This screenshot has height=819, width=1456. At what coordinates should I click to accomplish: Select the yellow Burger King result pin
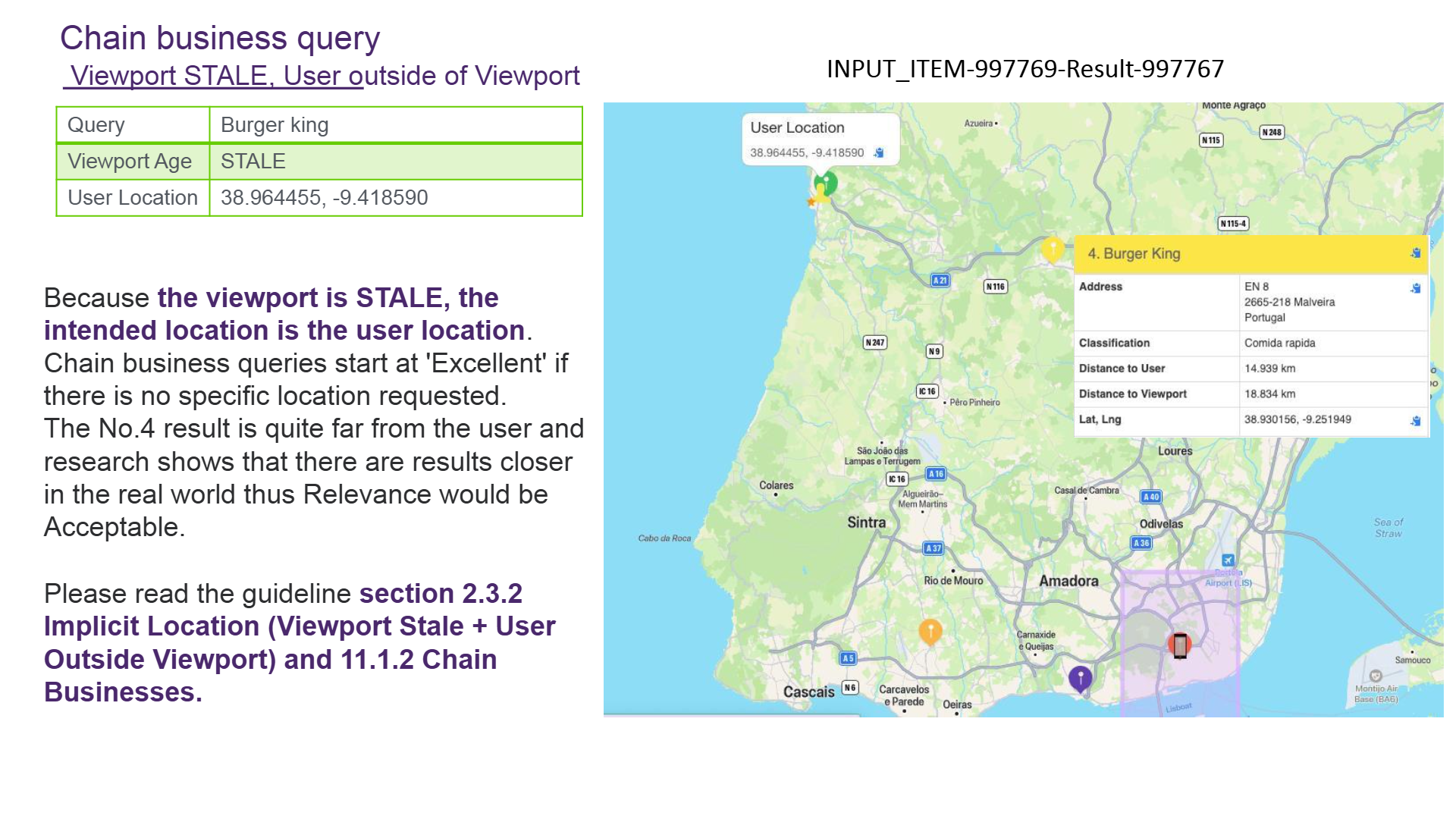click(1053, 249)
